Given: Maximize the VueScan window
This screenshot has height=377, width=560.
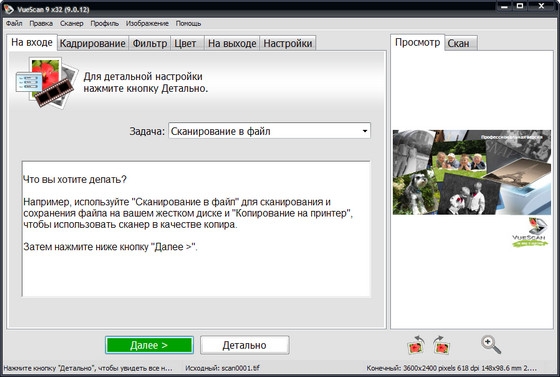Looking at the screenshot, I should (520, 6).
